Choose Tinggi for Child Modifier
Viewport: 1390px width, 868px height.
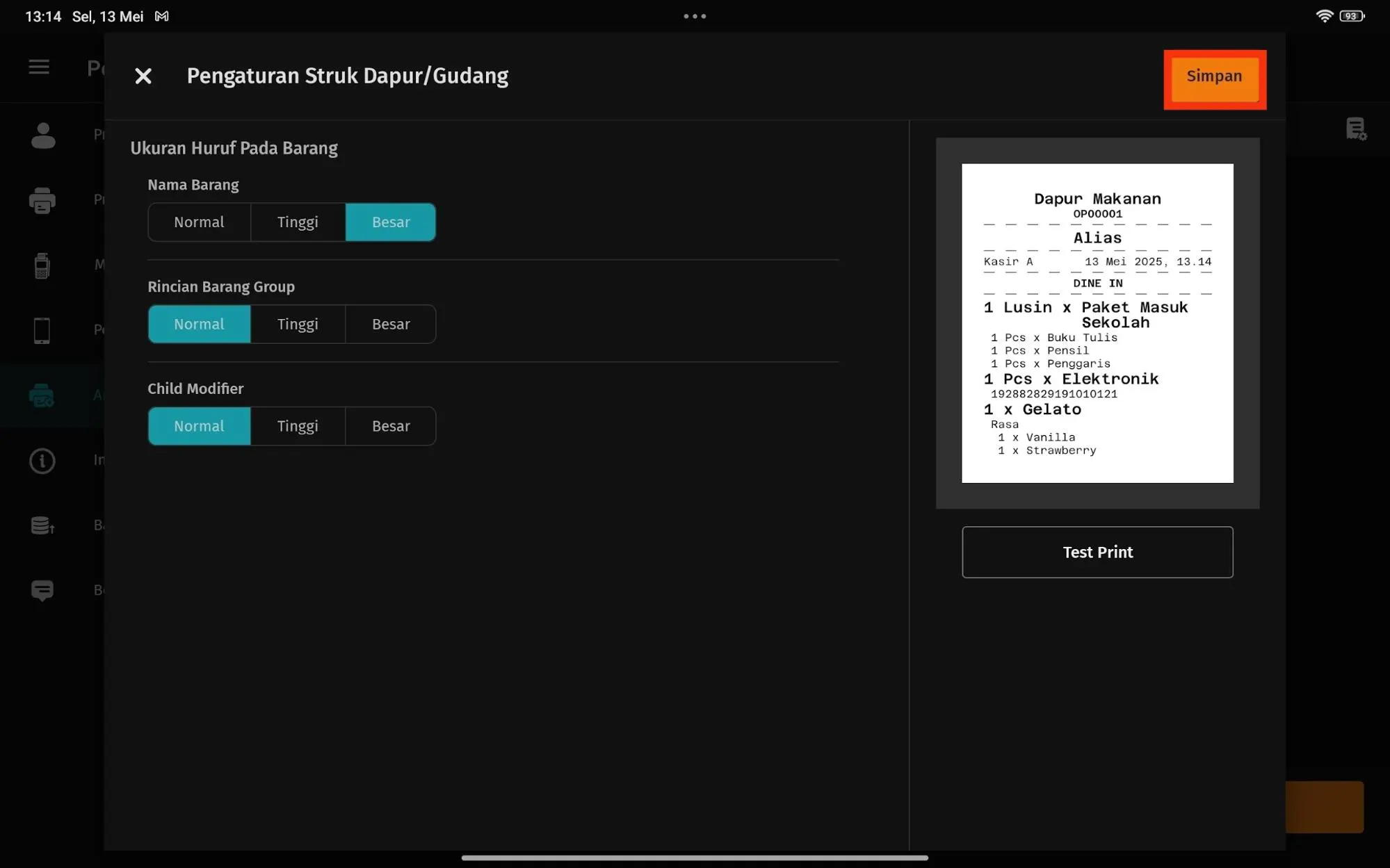[298, 426]
